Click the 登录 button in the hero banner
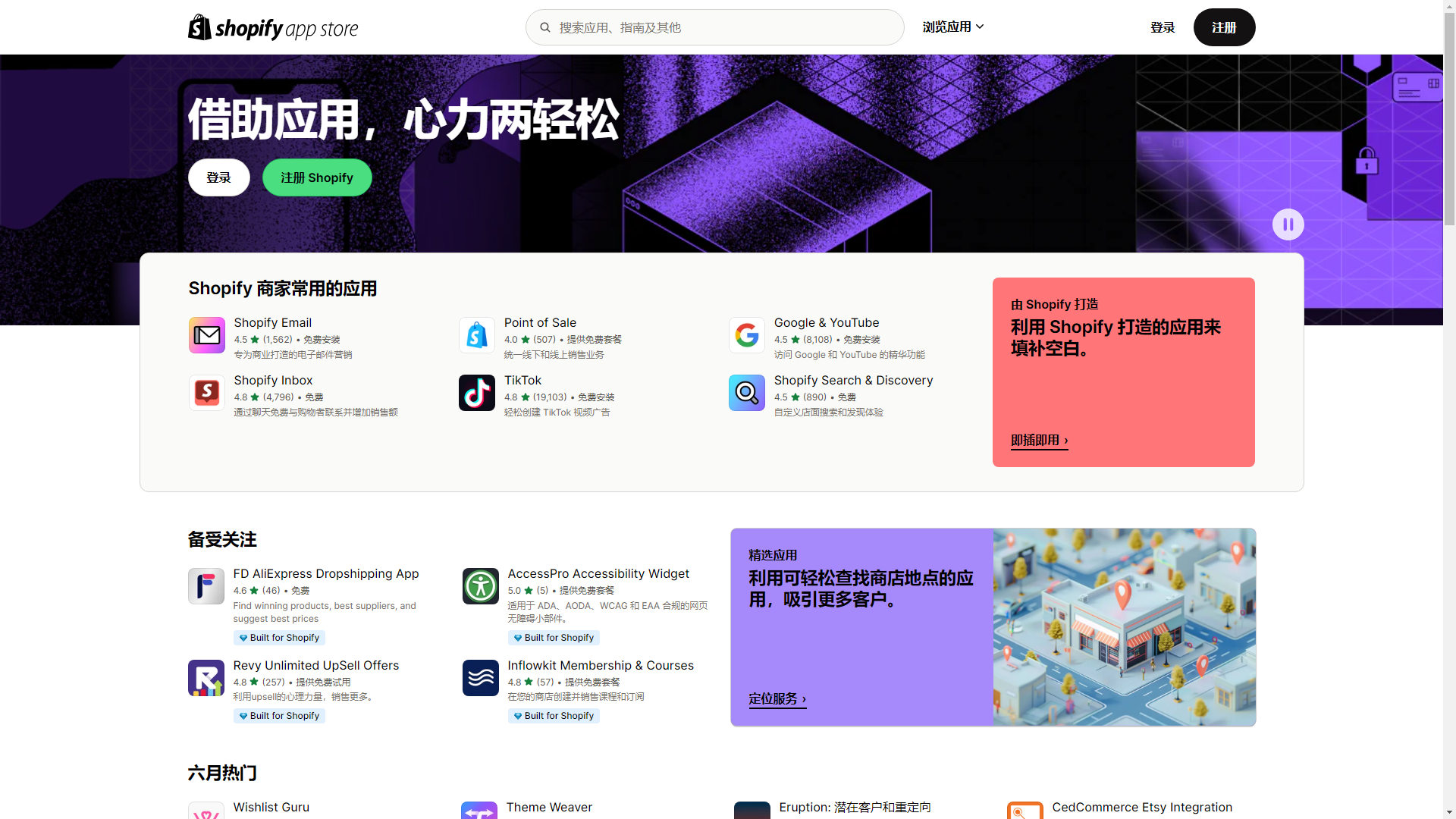Image resolution: width=1456 pixels, height=819 pixels. click(218, 177)
